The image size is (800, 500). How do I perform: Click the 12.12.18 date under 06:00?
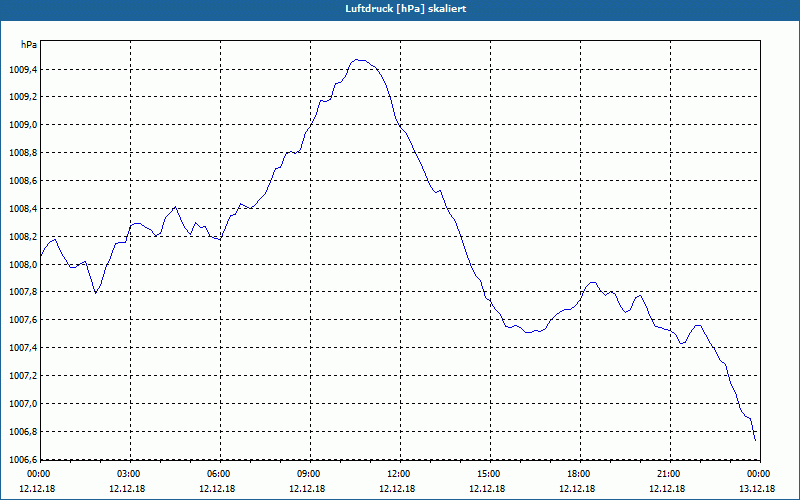217,489
